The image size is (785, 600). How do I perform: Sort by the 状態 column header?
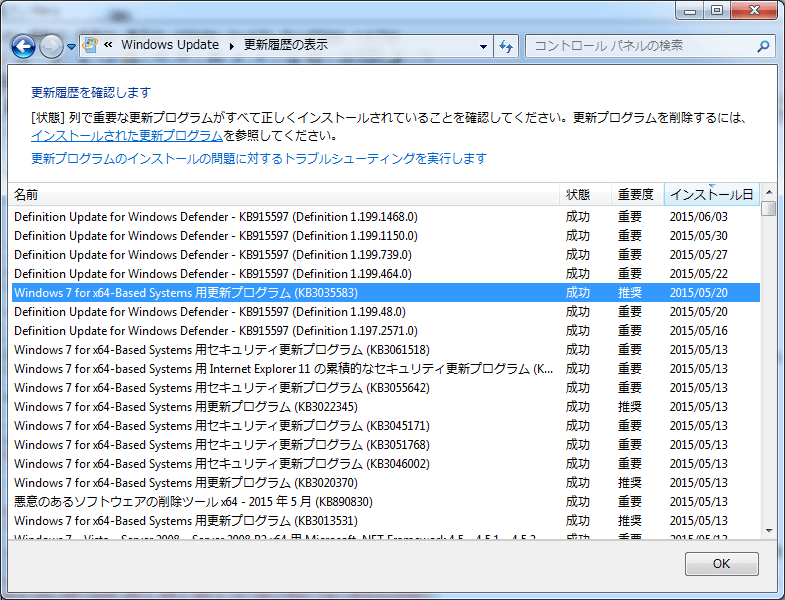click(585, 194)
